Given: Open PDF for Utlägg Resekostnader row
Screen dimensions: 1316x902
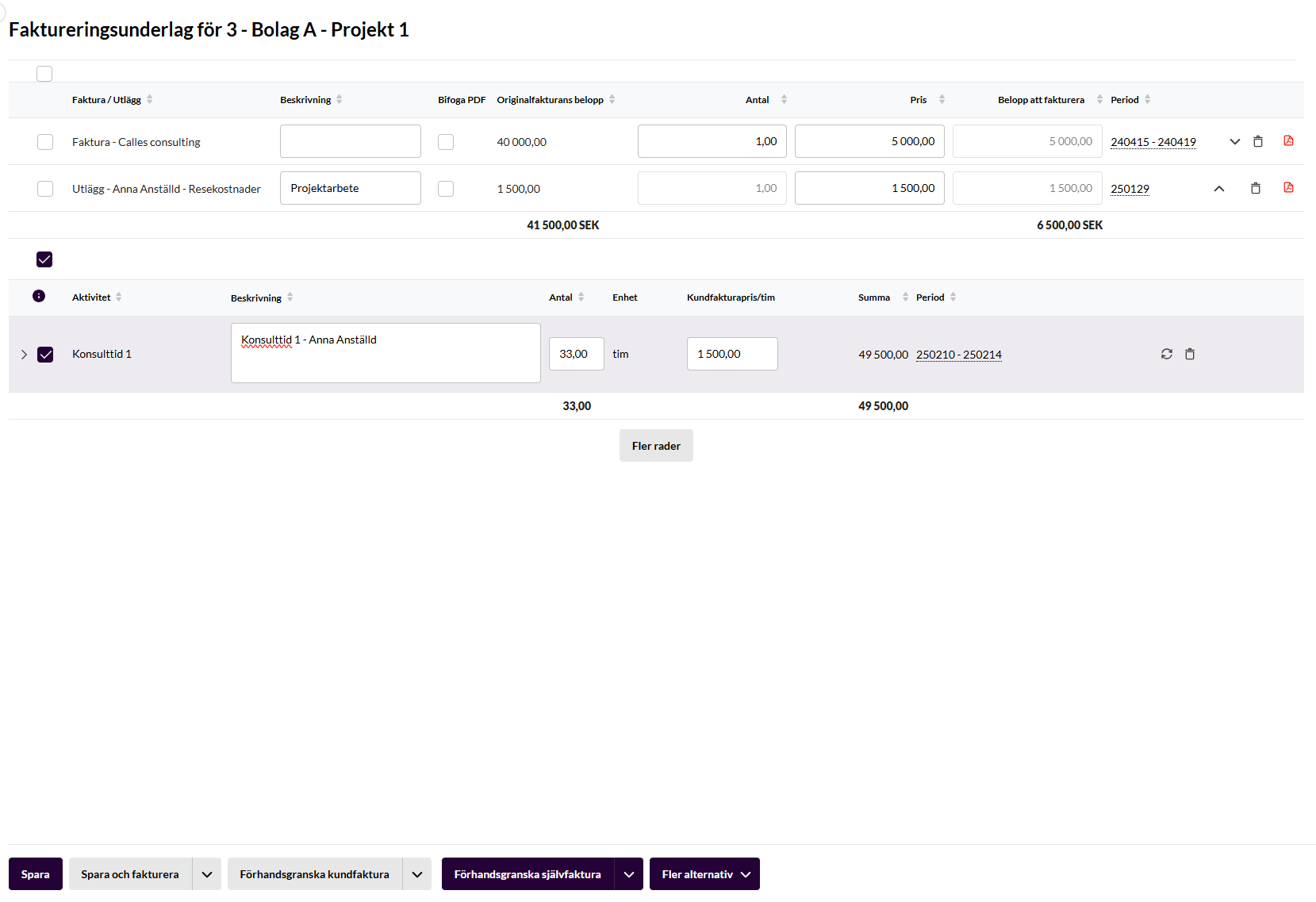Looking at the screenshot, I should click(1288, 187).
